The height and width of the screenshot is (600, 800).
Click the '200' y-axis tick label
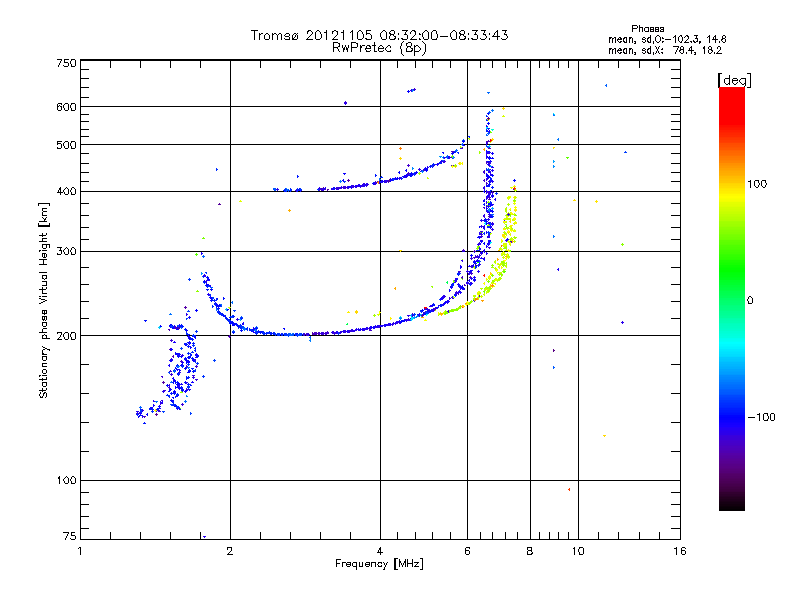66,336
